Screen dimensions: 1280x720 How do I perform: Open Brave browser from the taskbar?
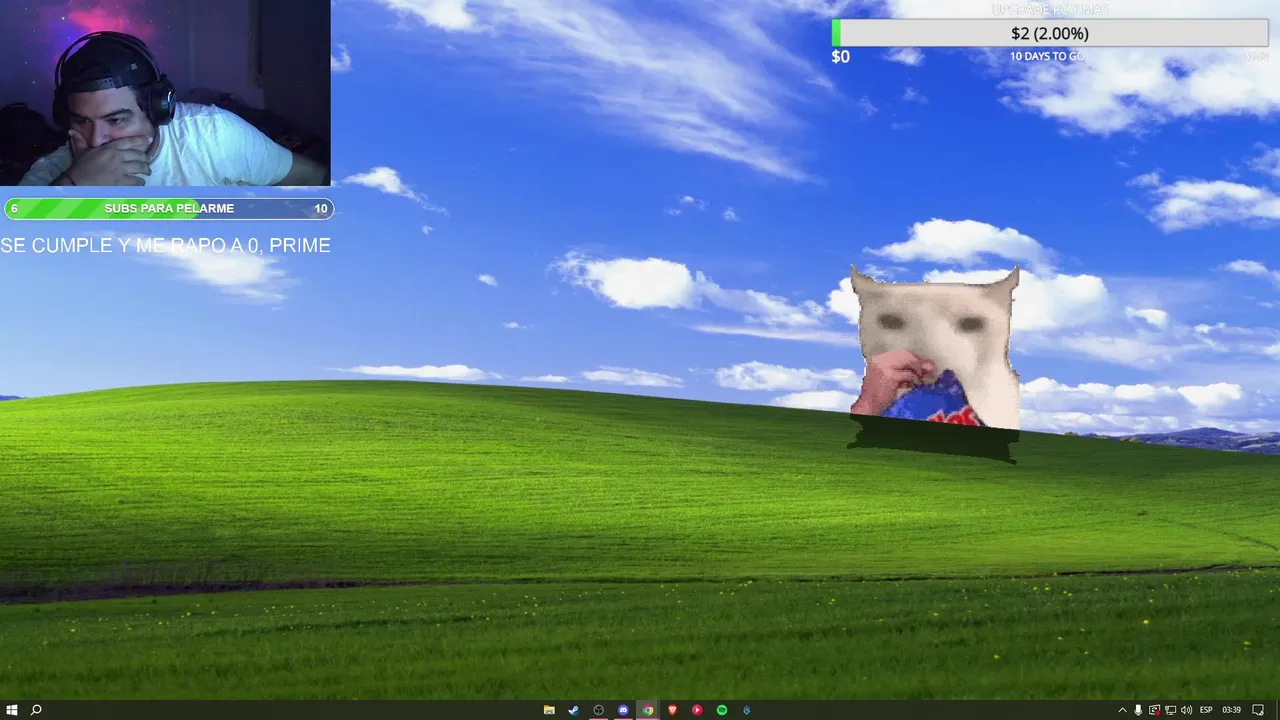pyautogui.click(x=673, y=710)
